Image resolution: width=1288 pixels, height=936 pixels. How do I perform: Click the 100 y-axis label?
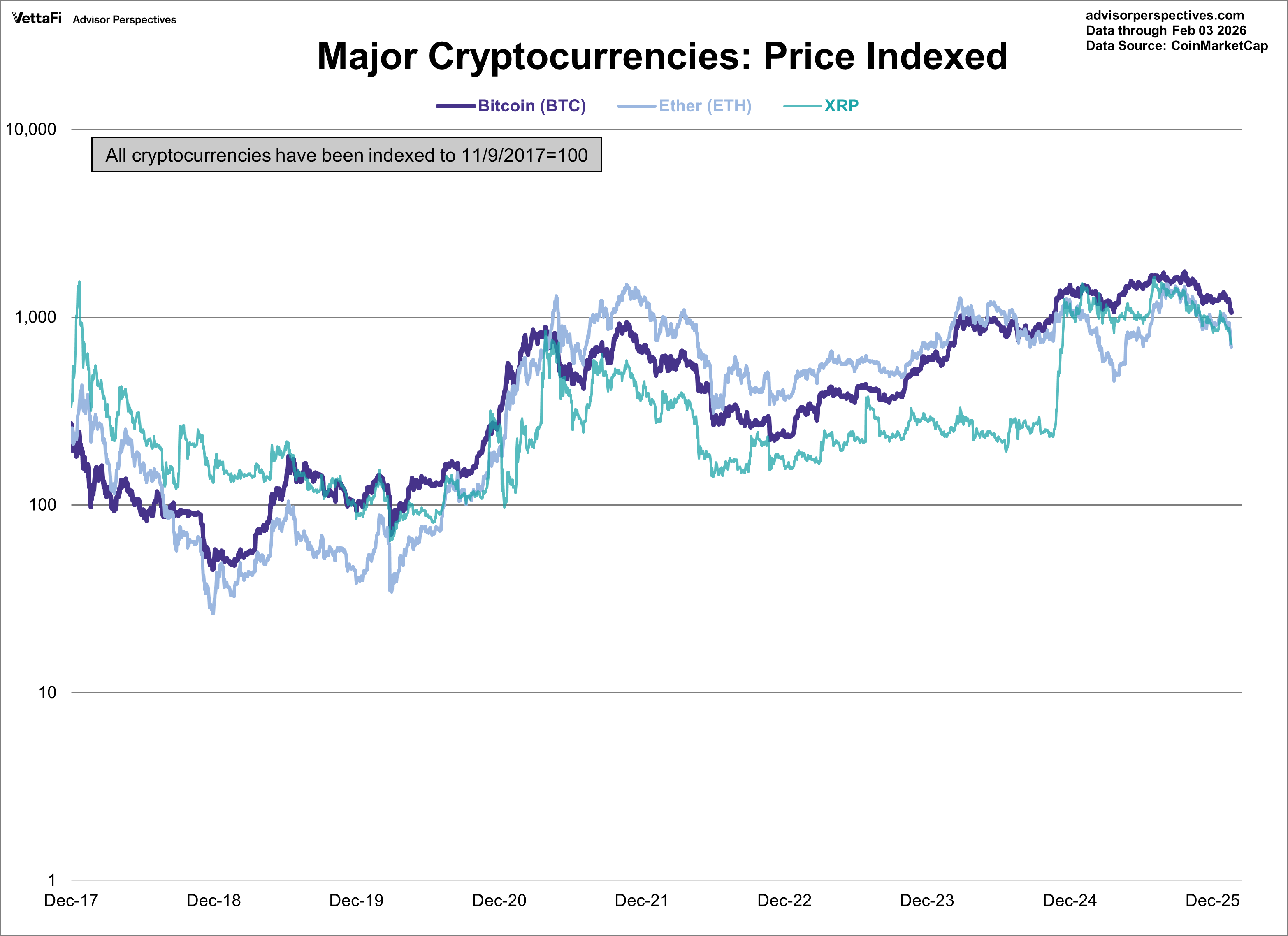pyautogui.click(x=43, y=505)
